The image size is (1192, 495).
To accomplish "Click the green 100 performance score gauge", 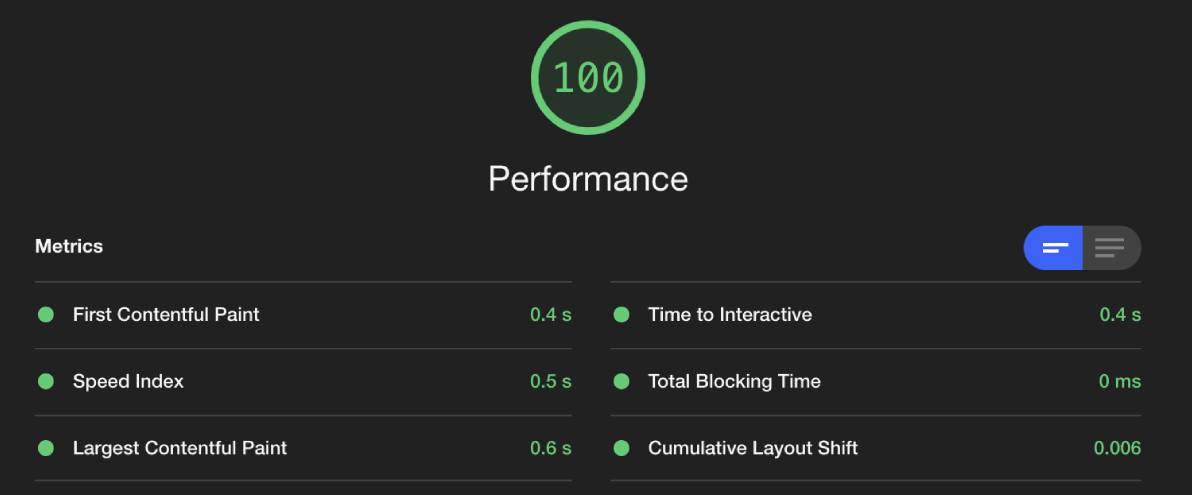I will tap(588, 78).
